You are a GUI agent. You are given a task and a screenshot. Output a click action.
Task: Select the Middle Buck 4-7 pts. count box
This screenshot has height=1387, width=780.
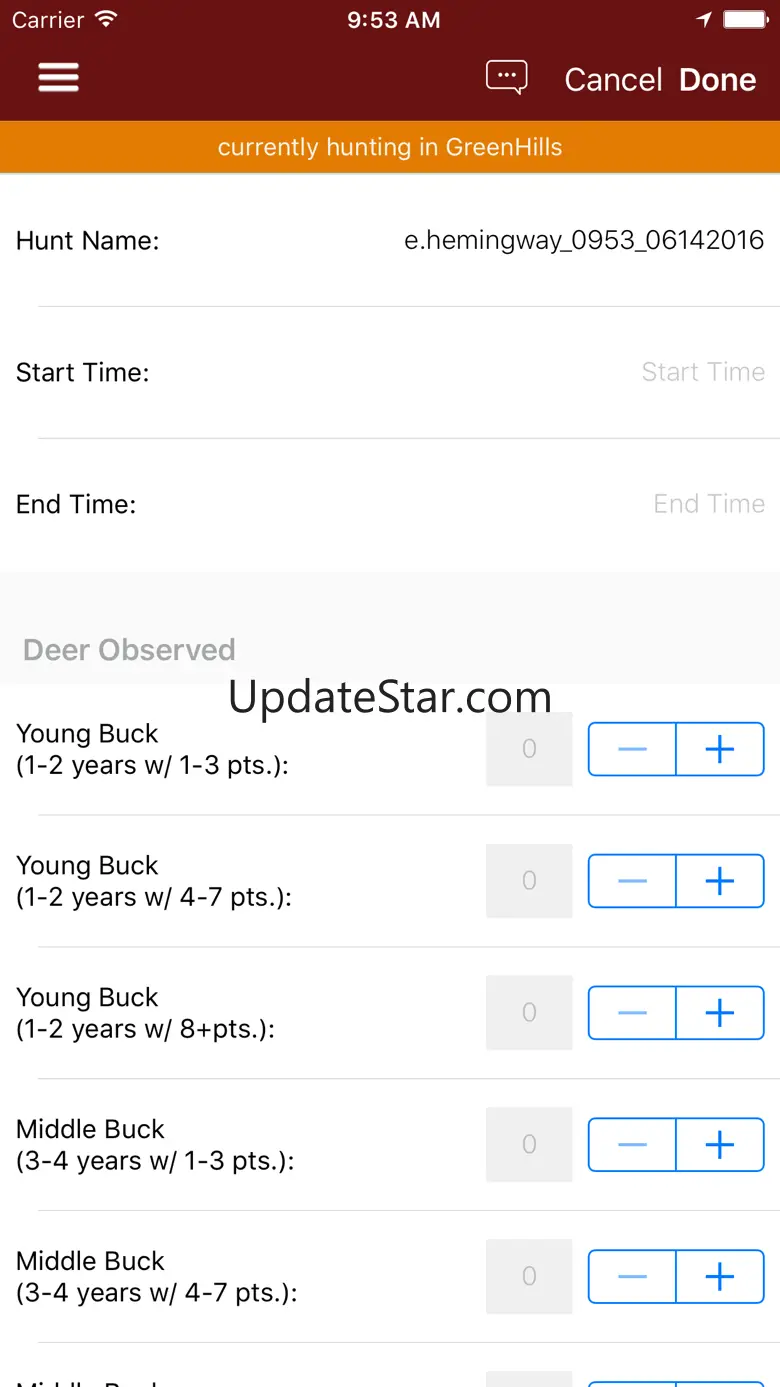click(529, 1277)
